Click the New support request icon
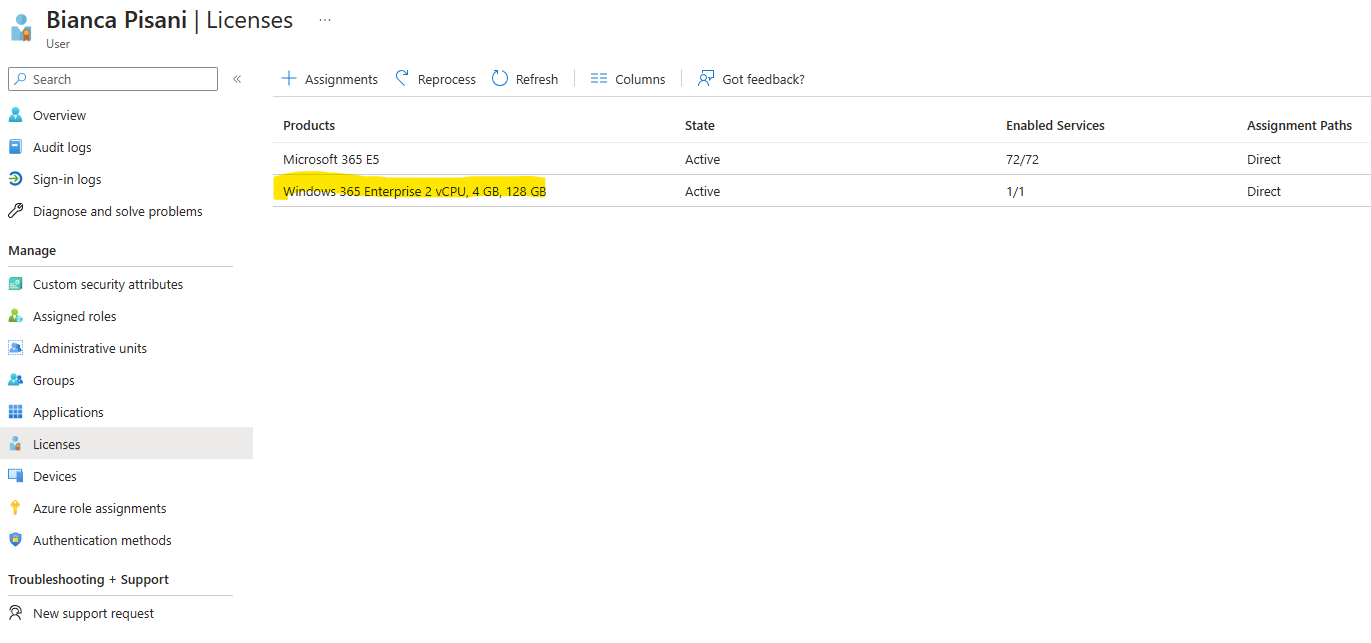1371x643 pixels. [x=15, y=613]
